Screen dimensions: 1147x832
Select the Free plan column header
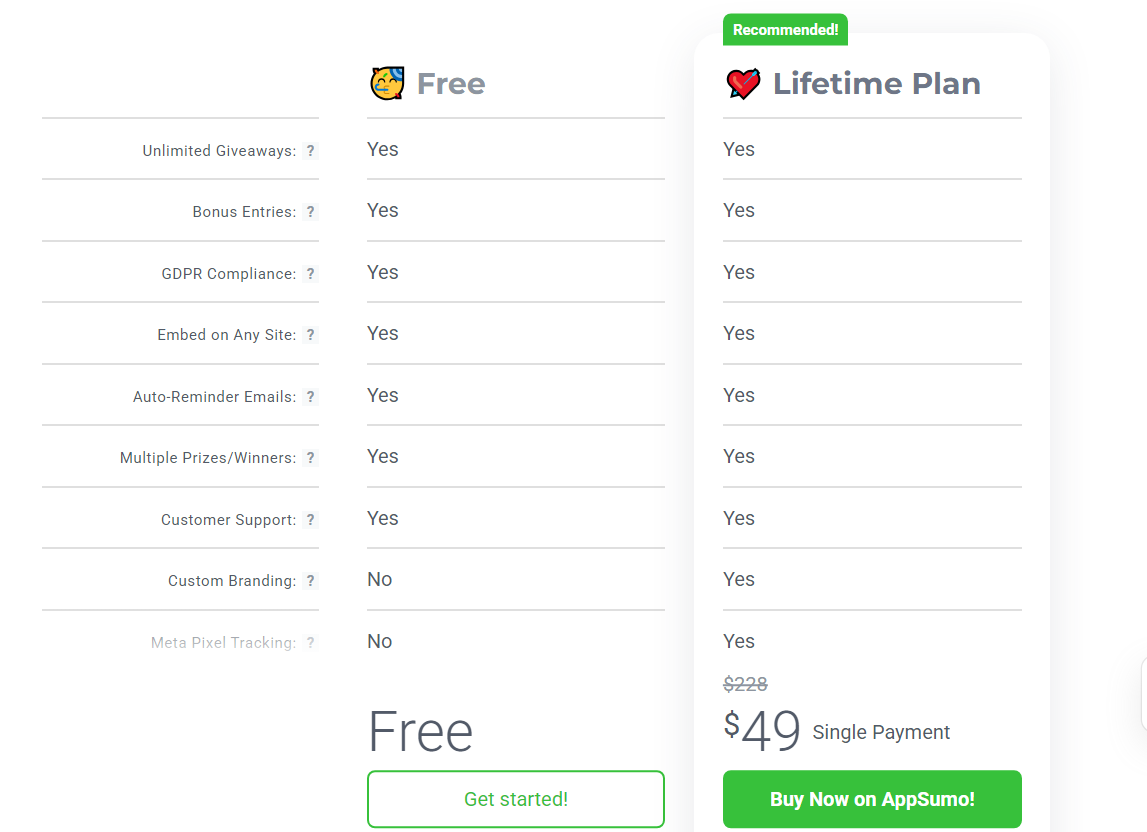point(450,84)
